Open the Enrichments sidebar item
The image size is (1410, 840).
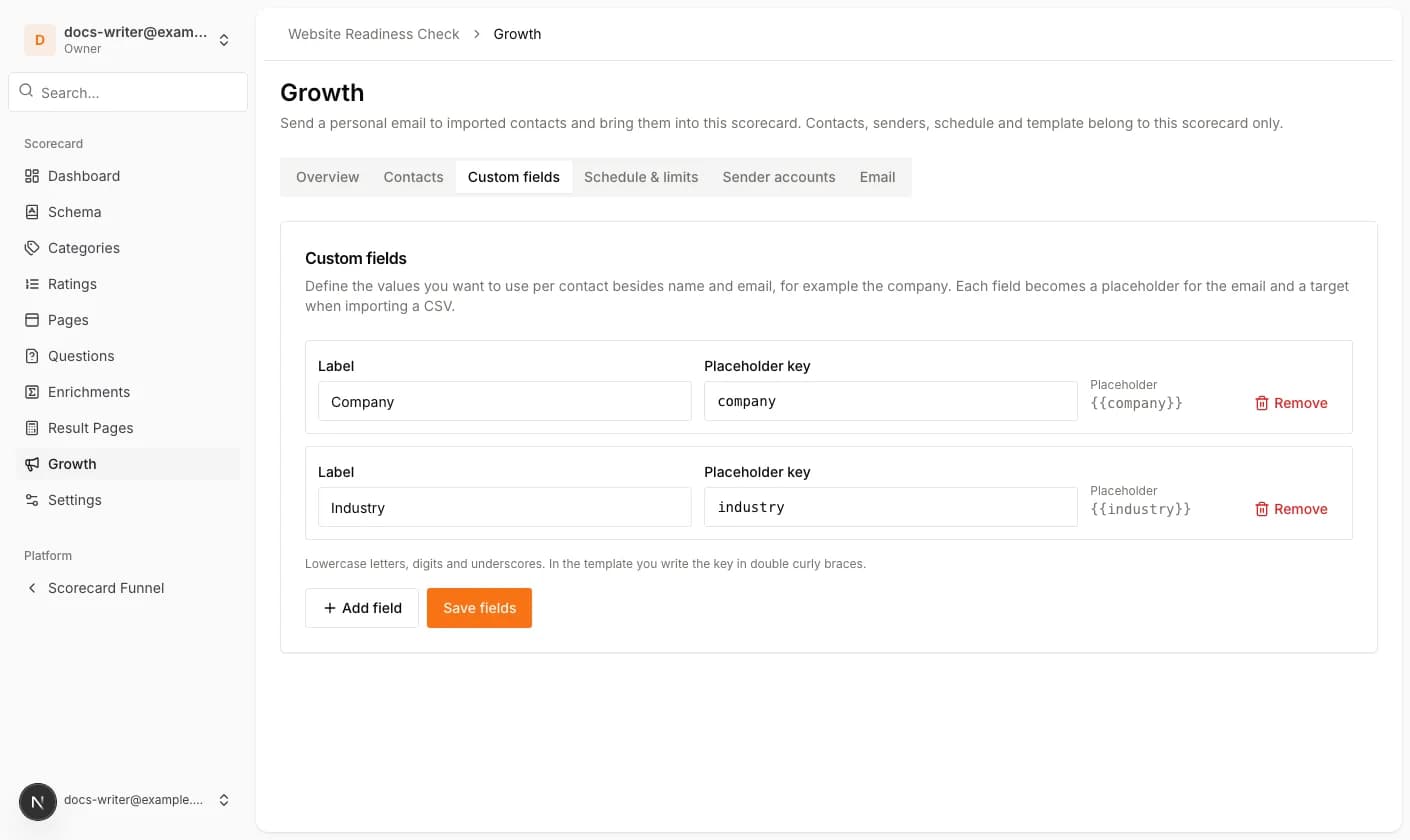tap(128, 392)
